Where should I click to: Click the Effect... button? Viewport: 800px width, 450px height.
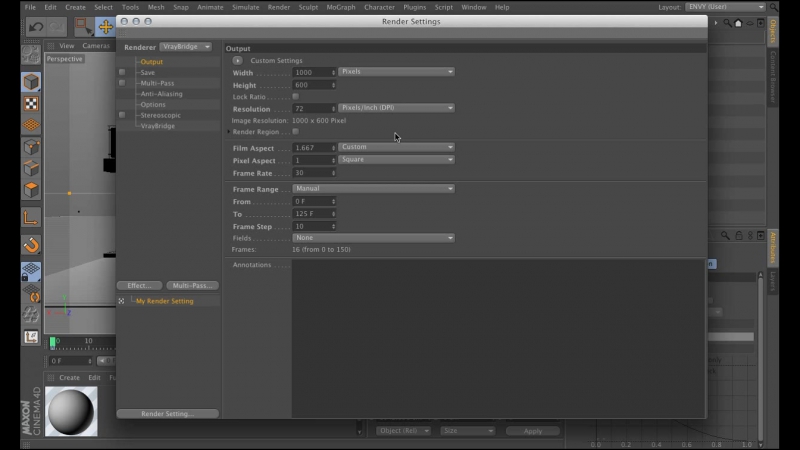point(139,286)
